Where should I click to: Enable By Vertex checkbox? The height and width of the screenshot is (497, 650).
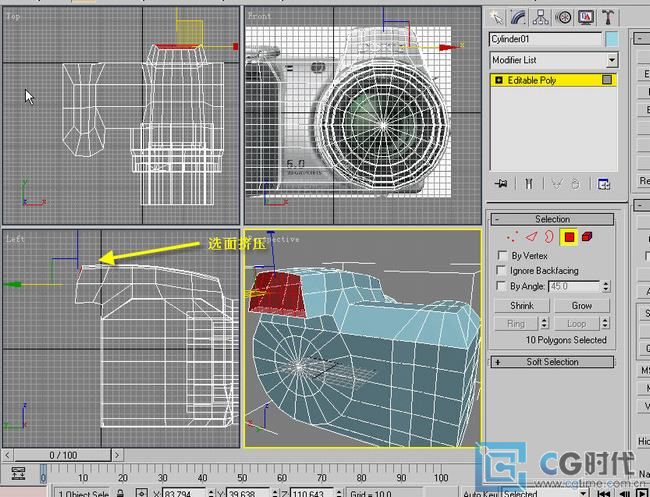(502, 255)
